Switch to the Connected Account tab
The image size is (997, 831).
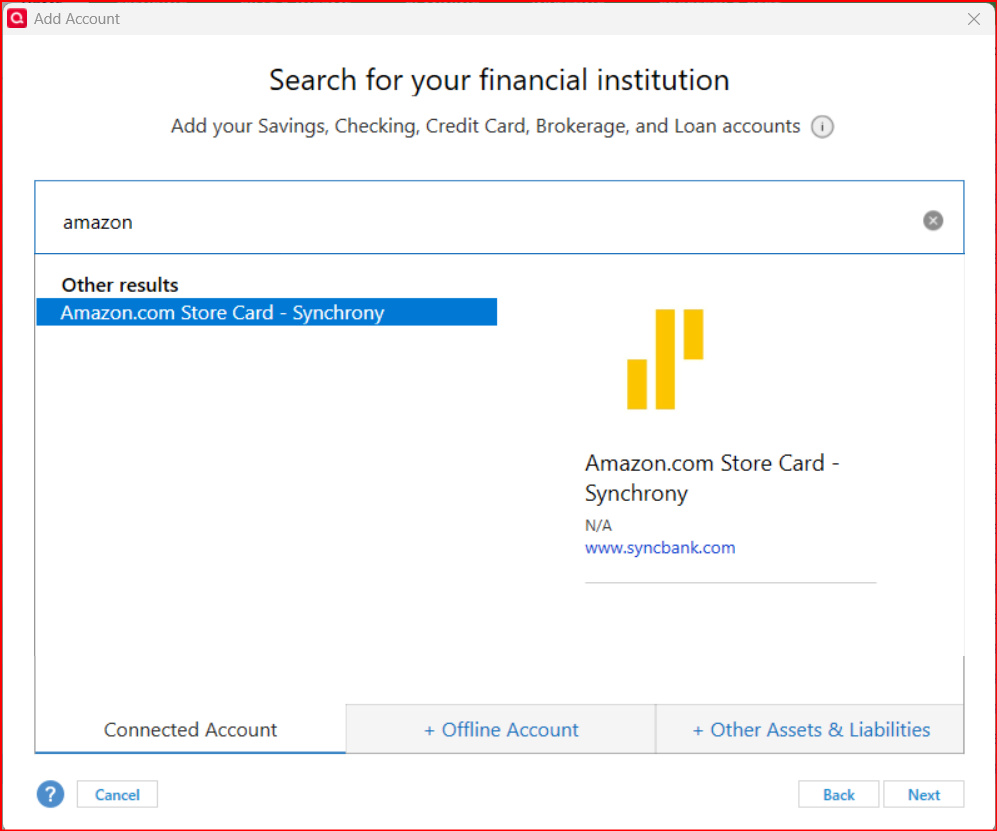(x=190, y=729)
